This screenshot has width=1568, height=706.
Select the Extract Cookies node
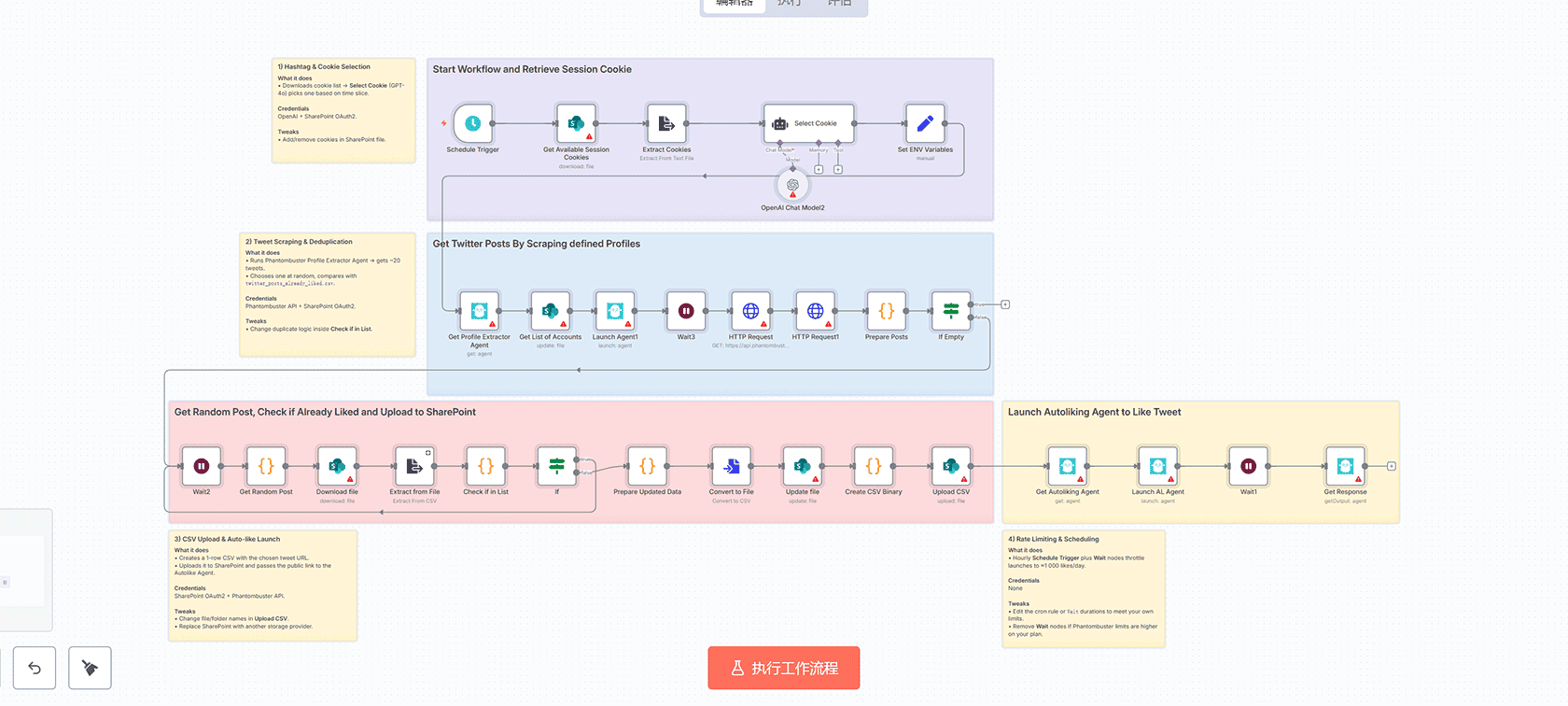666,123
